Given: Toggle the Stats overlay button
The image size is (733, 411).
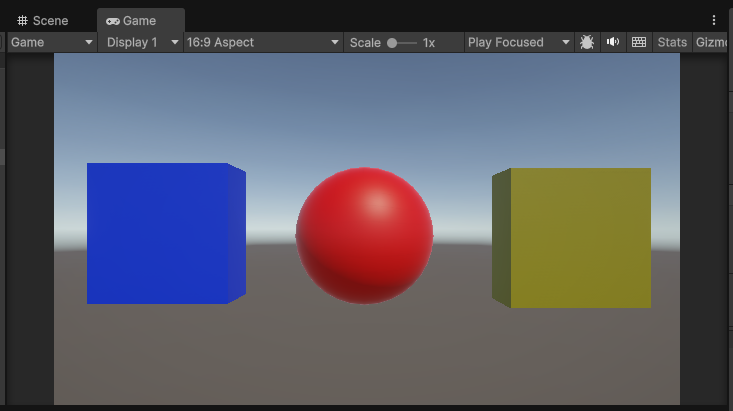Looking at the screenshot, I should (x=672, y=42).
